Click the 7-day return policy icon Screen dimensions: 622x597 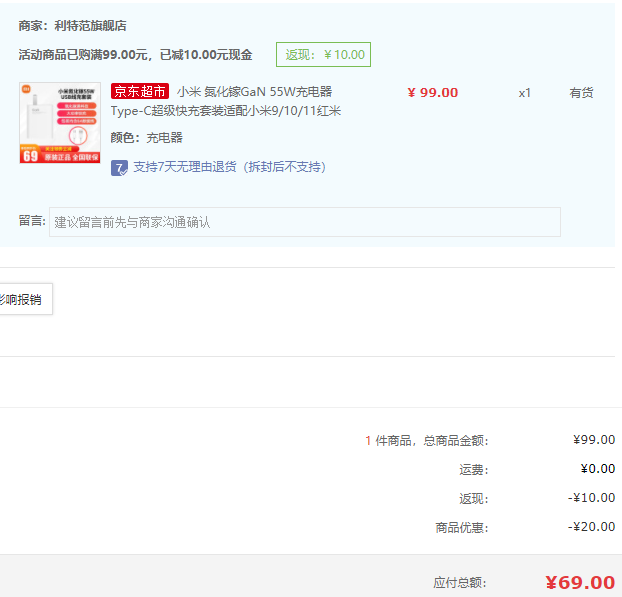click(x=119, y=167)
